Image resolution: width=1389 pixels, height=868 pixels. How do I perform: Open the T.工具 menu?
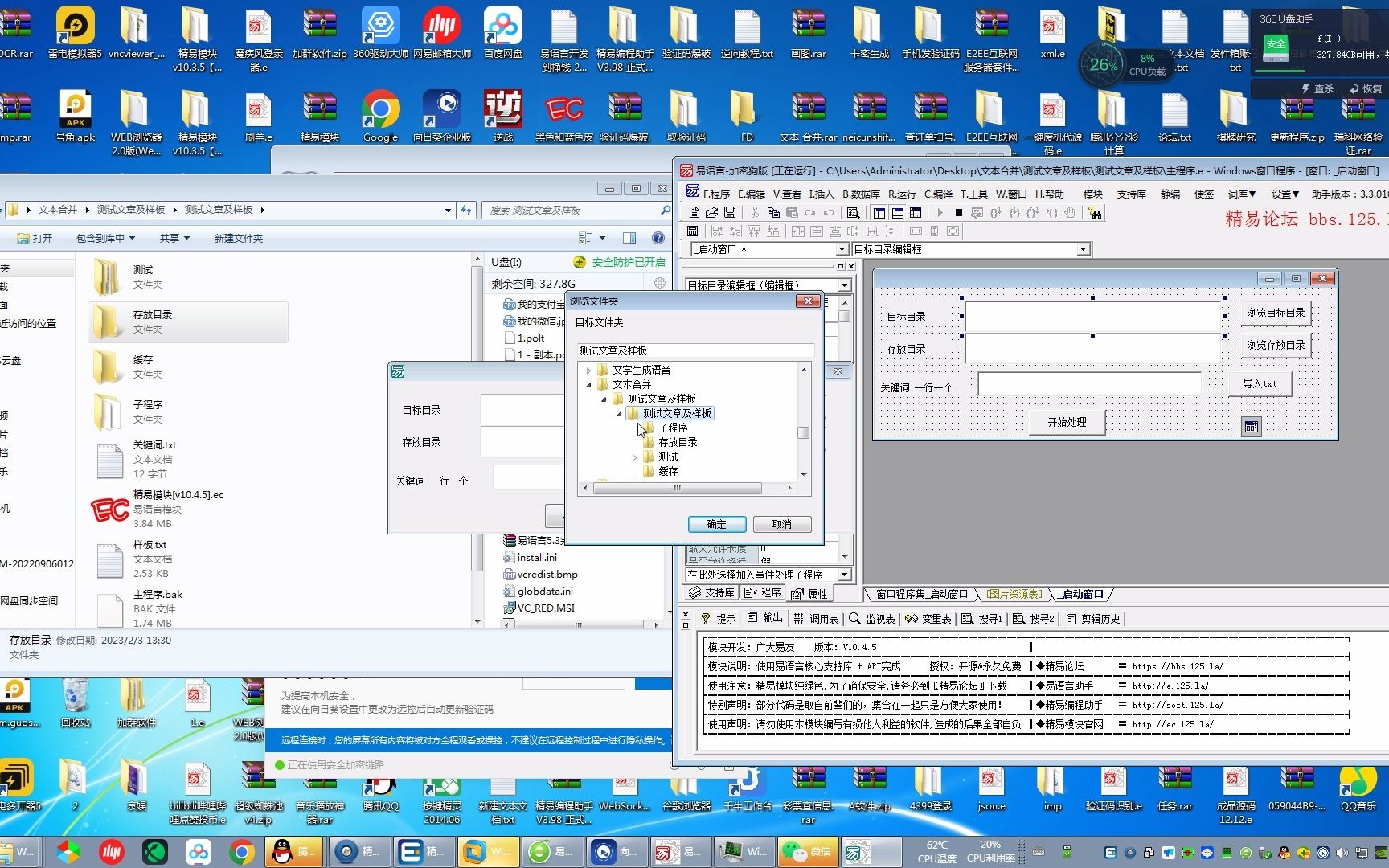[973, 194]
